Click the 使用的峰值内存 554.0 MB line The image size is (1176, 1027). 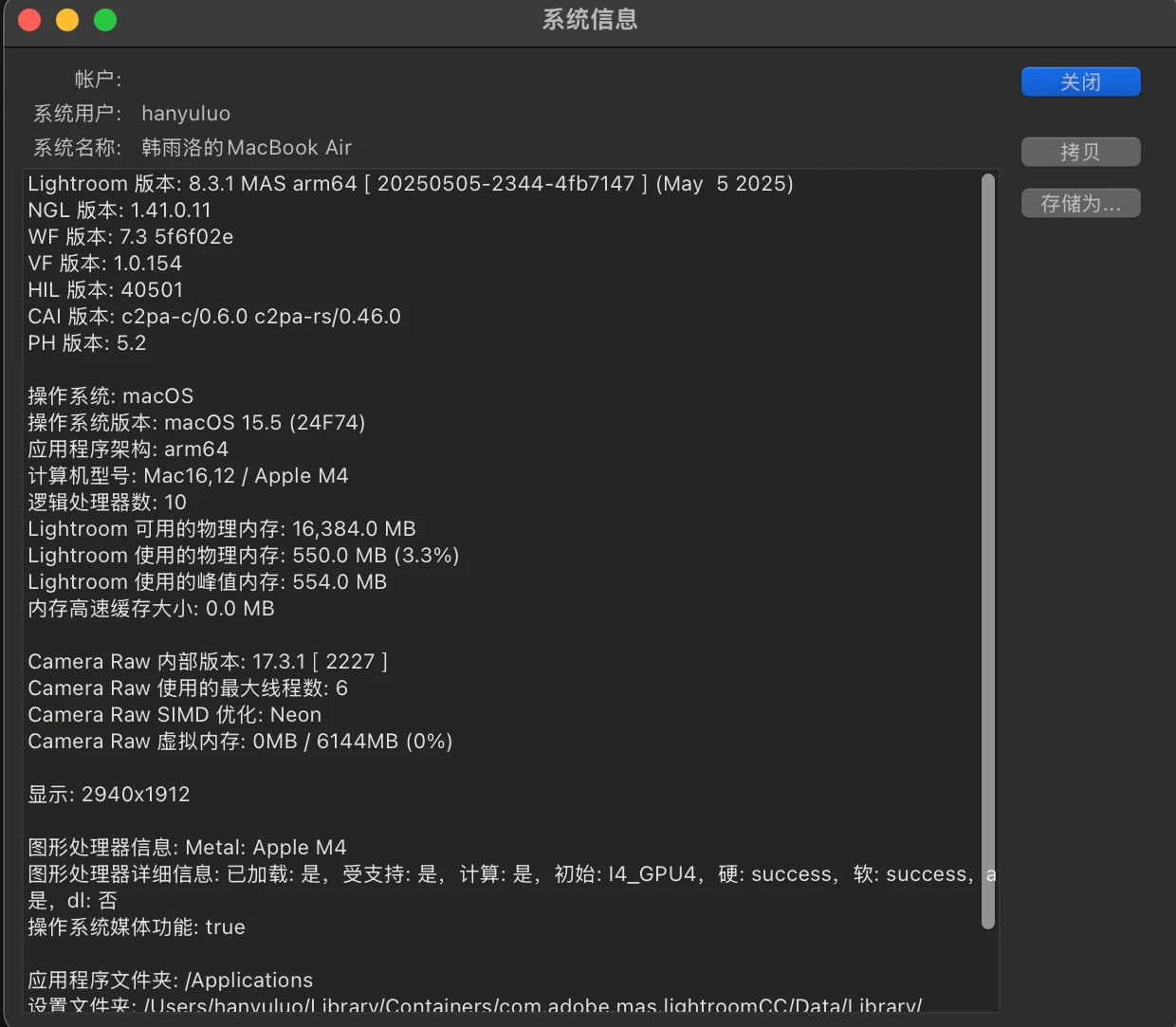pos(208,582)
